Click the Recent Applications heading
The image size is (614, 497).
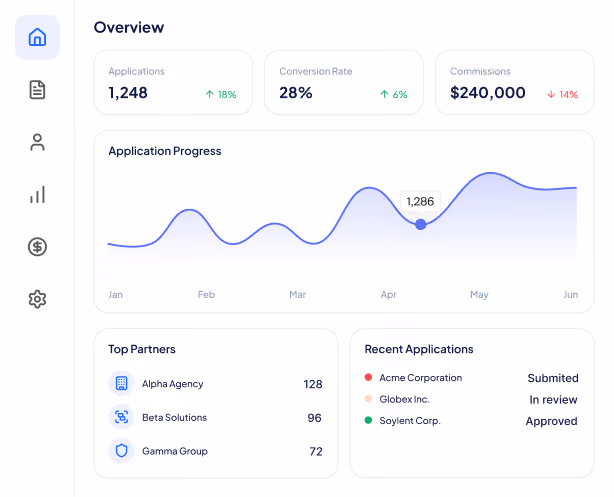(x=419, y=349)
